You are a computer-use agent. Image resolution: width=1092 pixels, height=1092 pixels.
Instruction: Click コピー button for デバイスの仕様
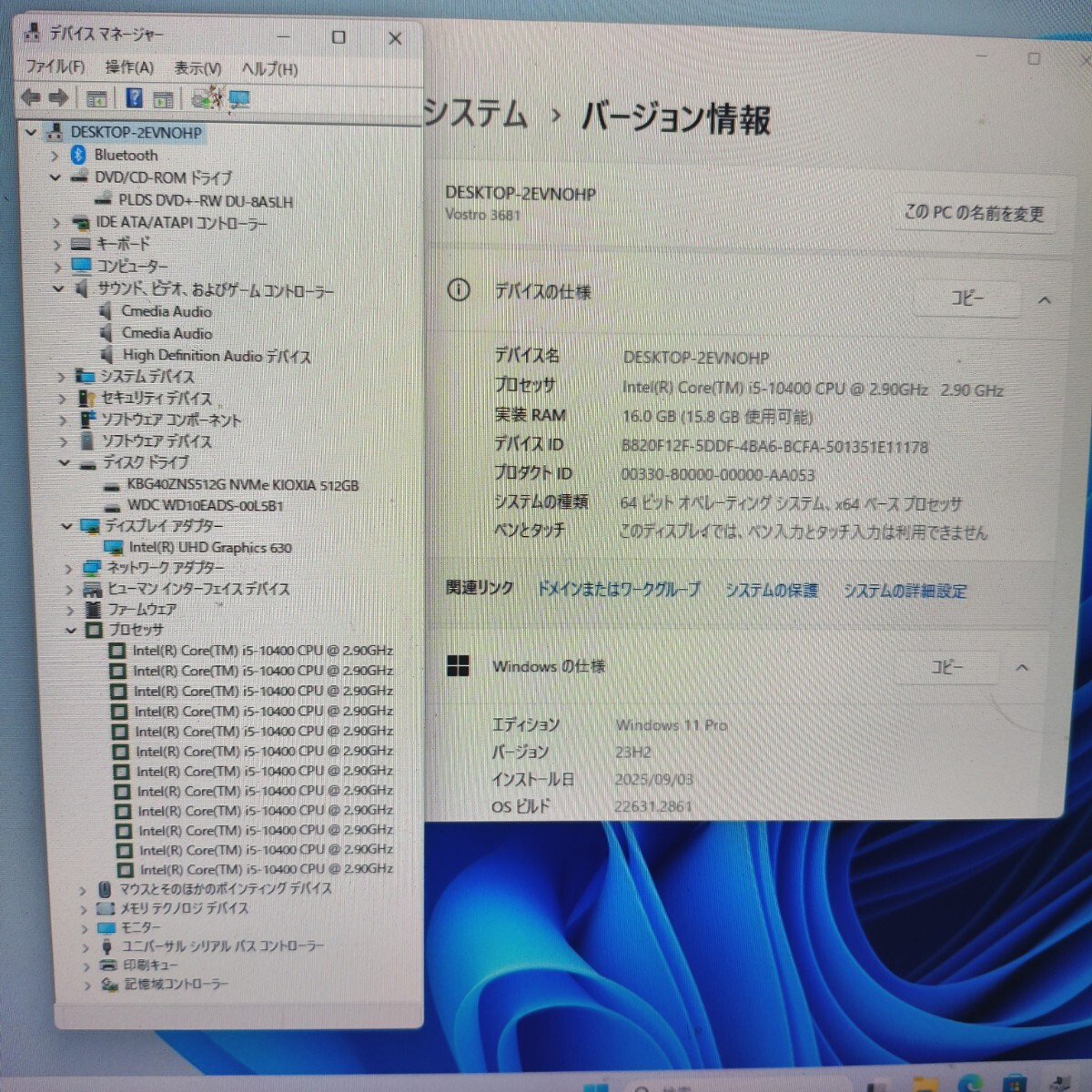[967, 298]
